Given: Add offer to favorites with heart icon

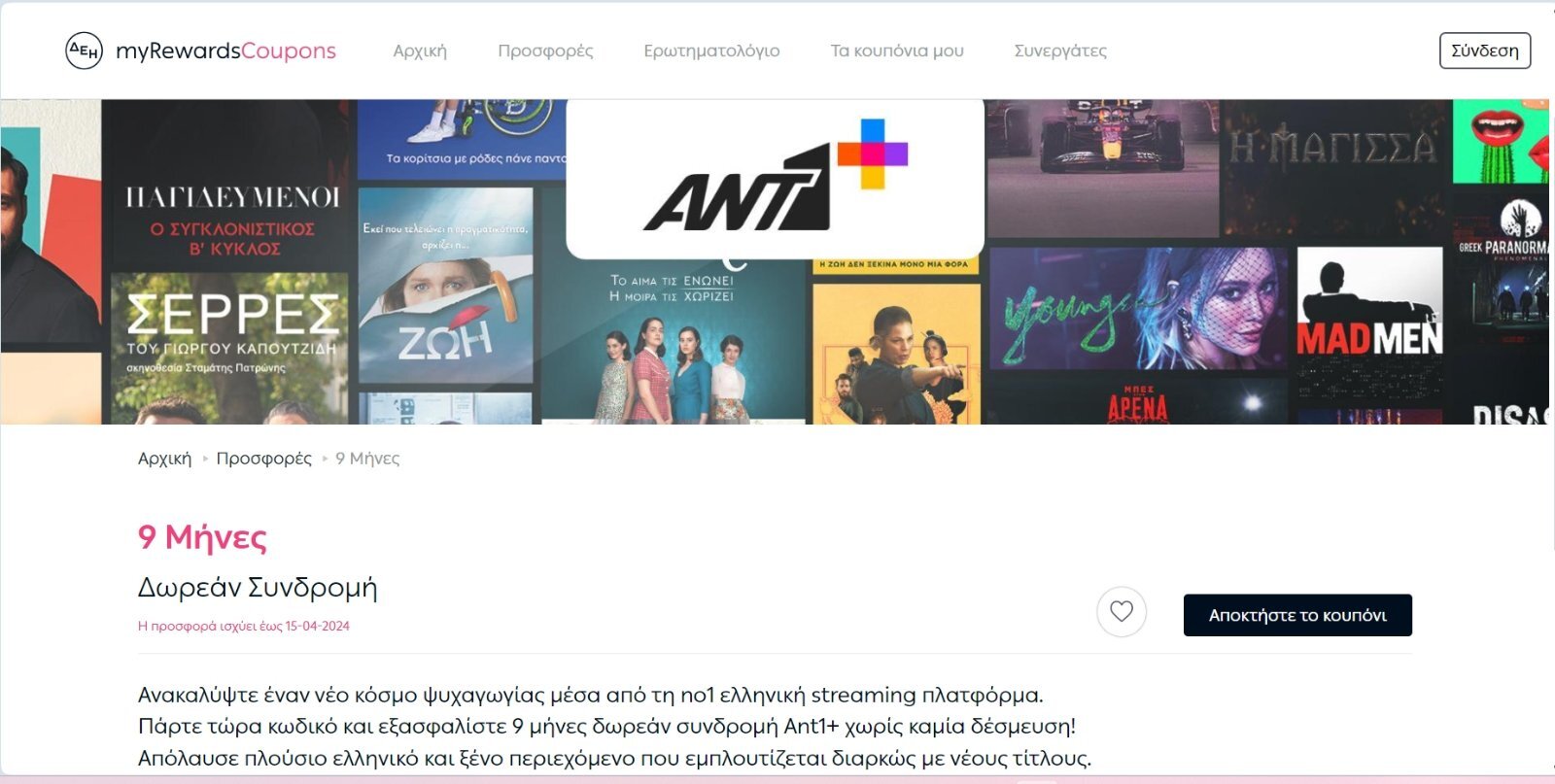Looking at the screenshot, I should 1122,612.
